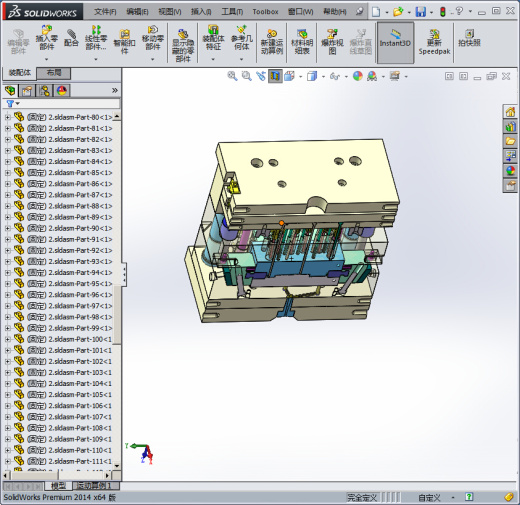Click the 自定义 label in status bar
Image resolution: width=520 pixels, height=505 pixels.
429,498
